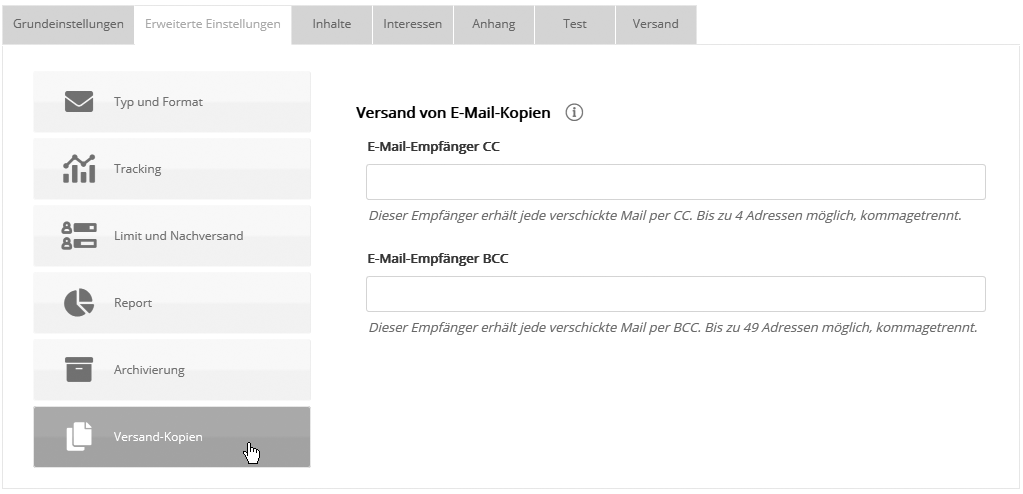Open the Archivierung label in the sidebar

149,370
